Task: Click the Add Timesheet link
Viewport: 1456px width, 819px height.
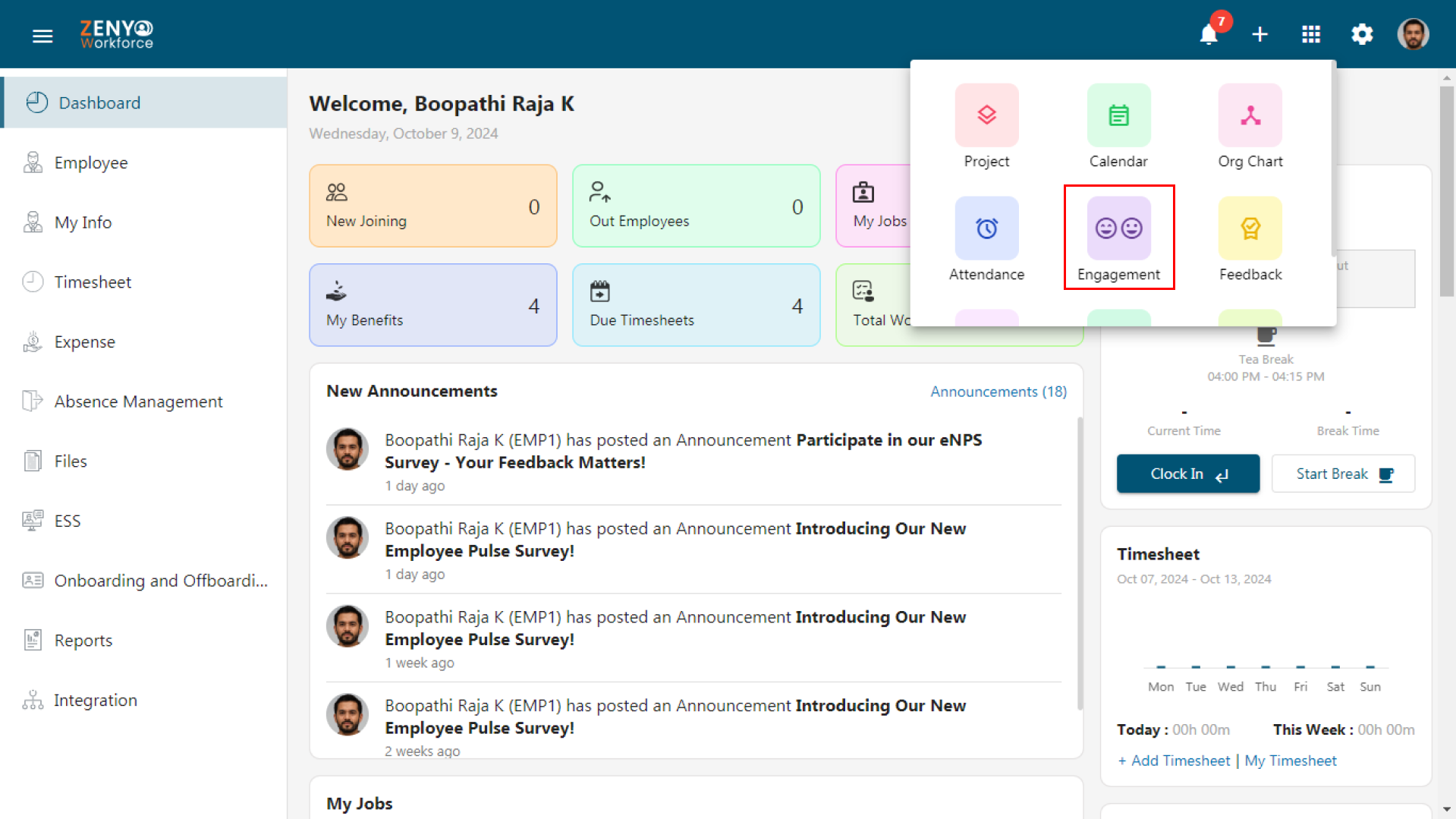Action: click(x=1174, y=761)
